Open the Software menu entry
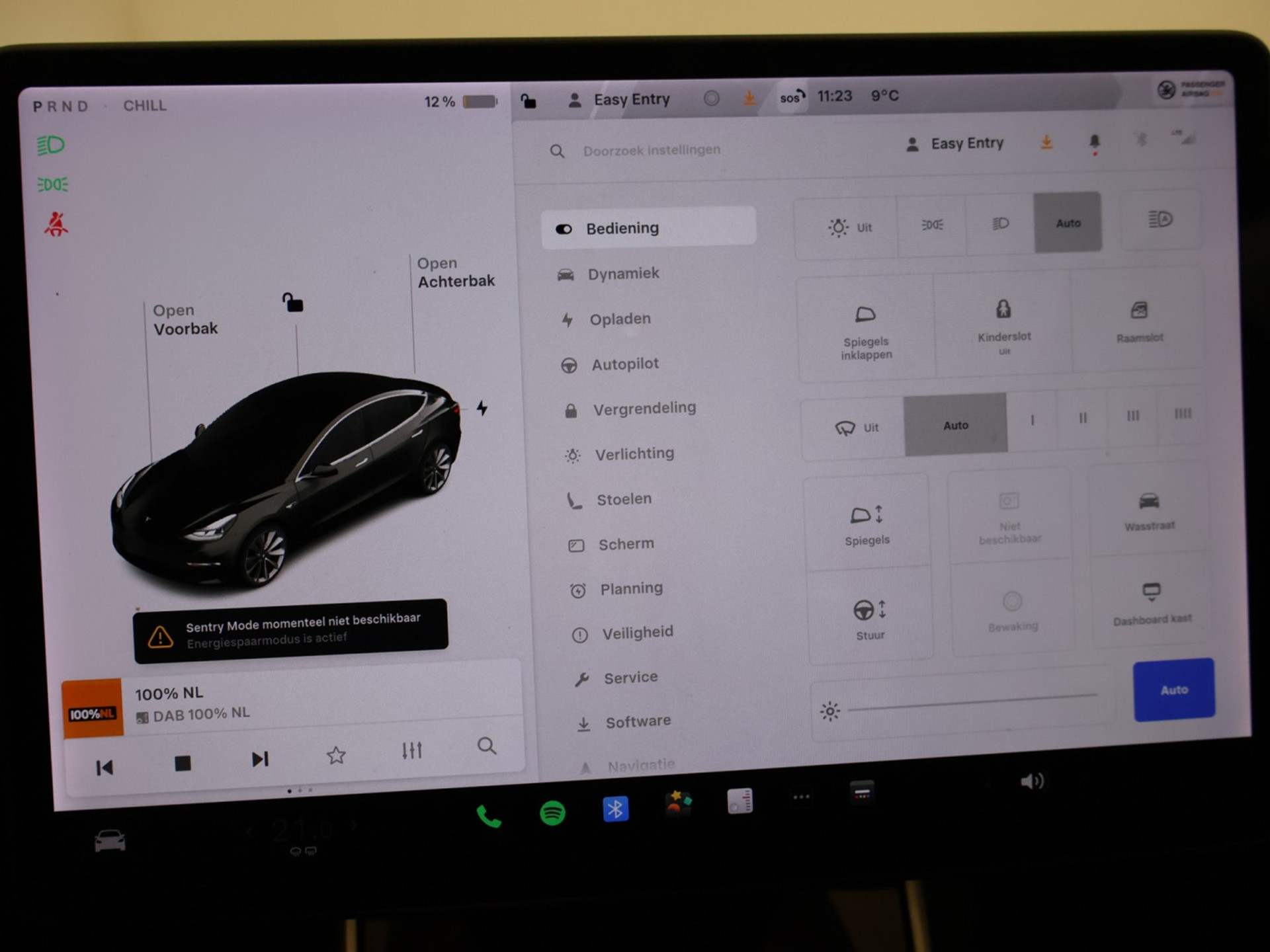Screen dimensions: 1270x952 pyautogui.click(x=637, y=722)
